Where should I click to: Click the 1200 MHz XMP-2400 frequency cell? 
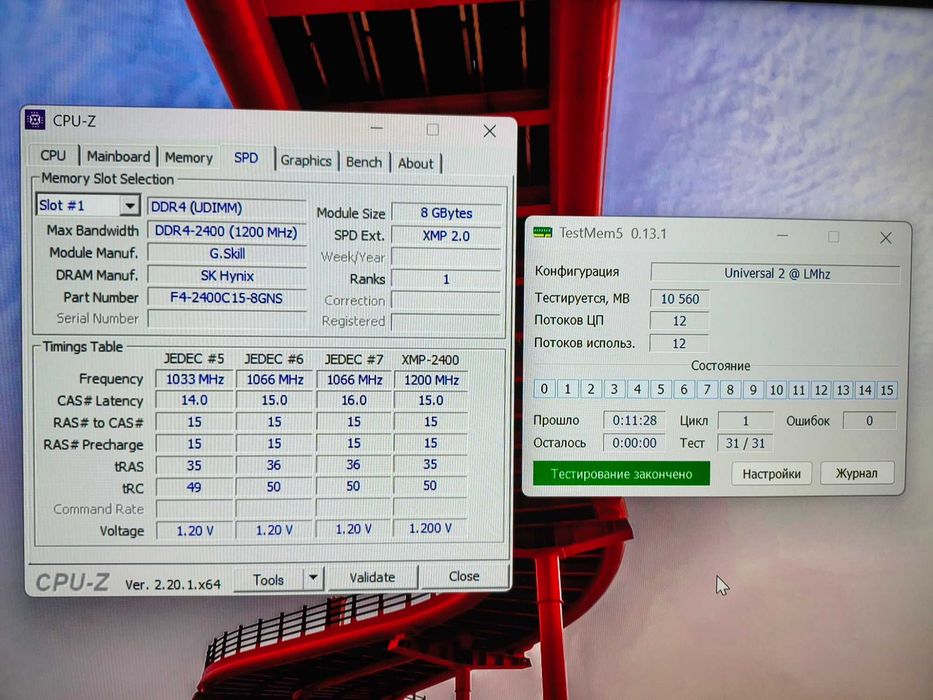pos(431,380)
